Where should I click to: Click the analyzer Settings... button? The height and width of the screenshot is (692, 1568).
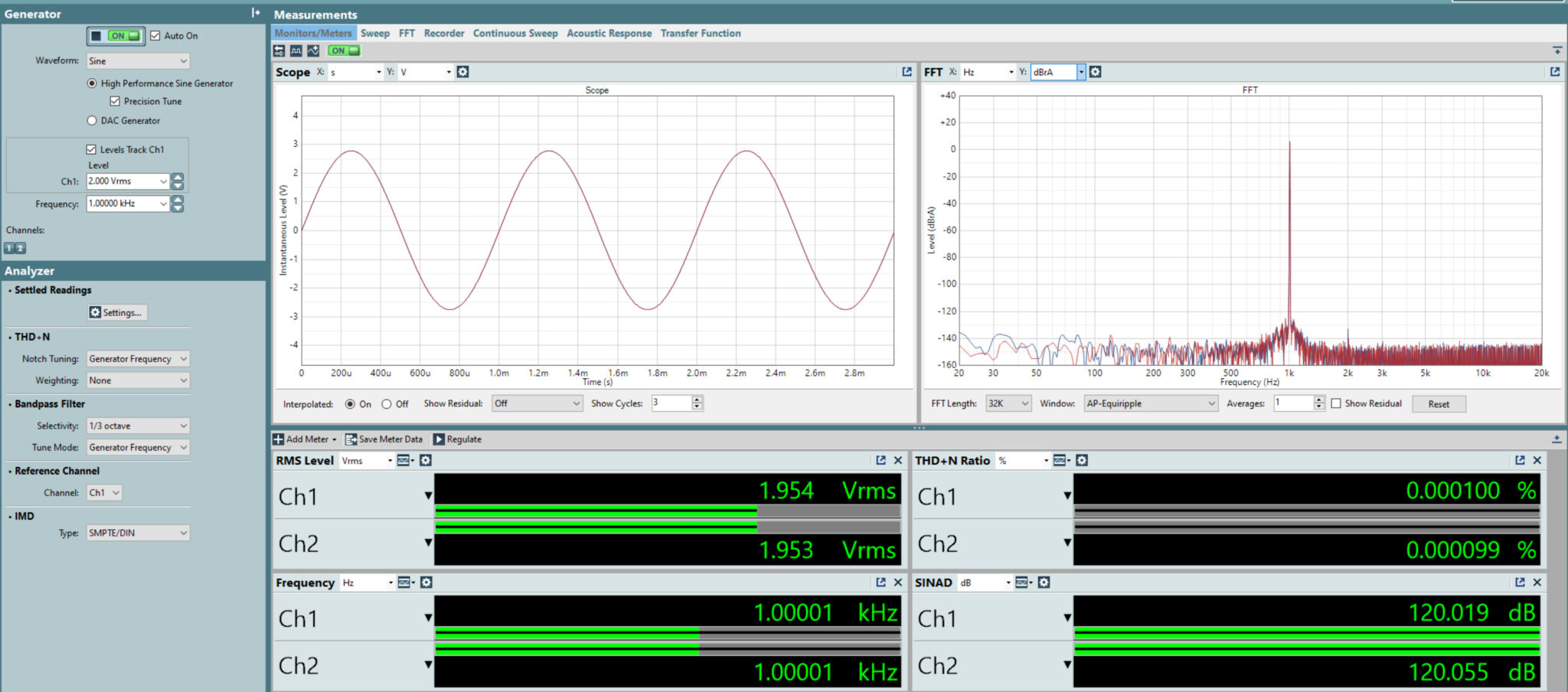pos(116,312)
